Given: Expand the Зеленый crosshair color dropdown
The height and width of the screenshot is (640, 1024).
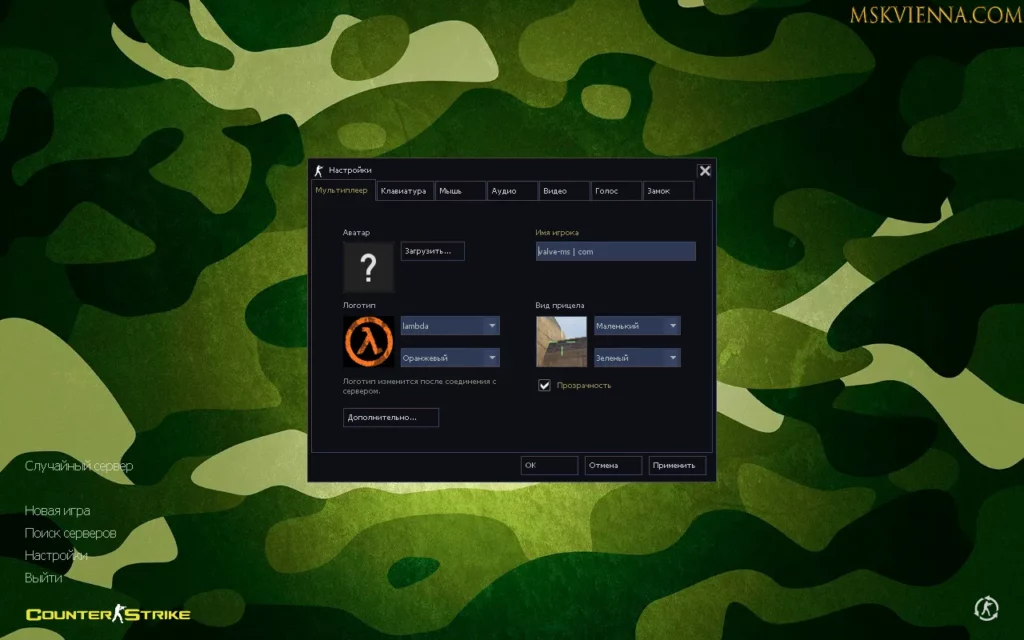Looking at the screenshot, I should click(673, 357).
